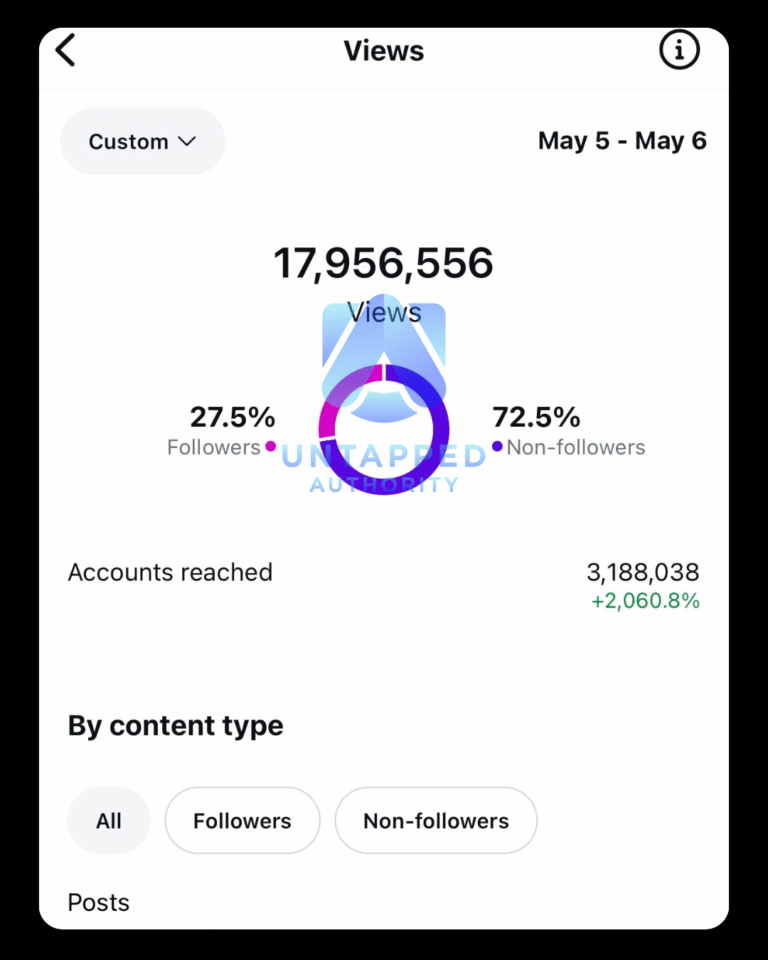
Task: Select the Posts content type row
Action: [99, 902]
